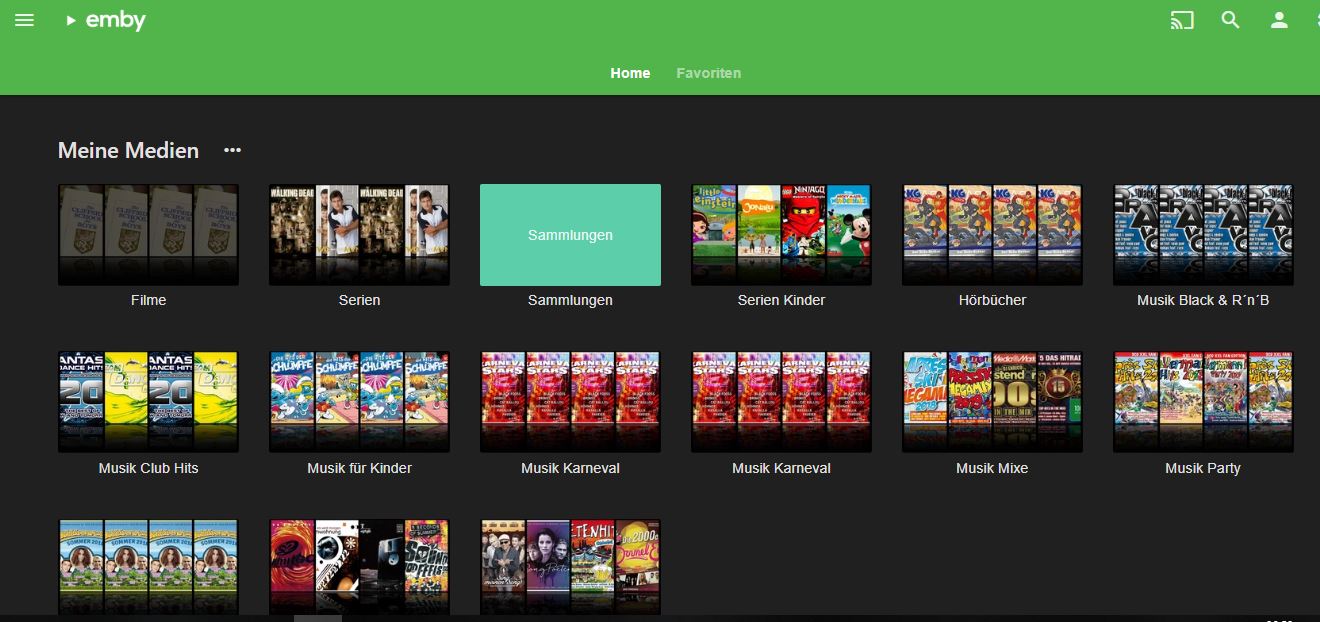
Task: Open the Musik Club Hits thumbnail
Action: (148, 402)
